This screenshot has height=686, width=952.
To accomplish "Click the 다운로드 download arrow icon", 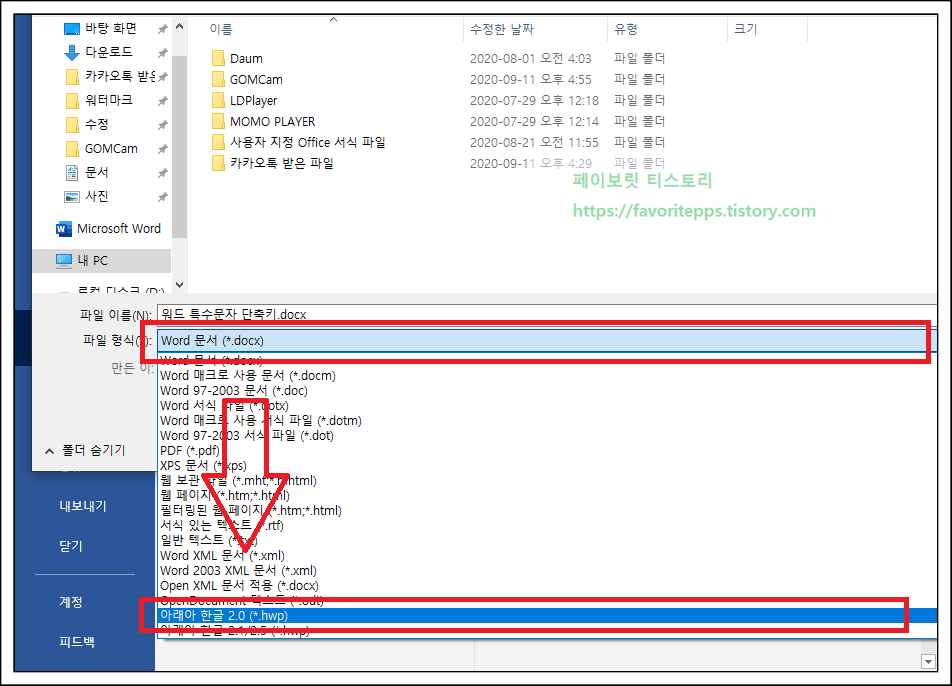I will point(72,53).
